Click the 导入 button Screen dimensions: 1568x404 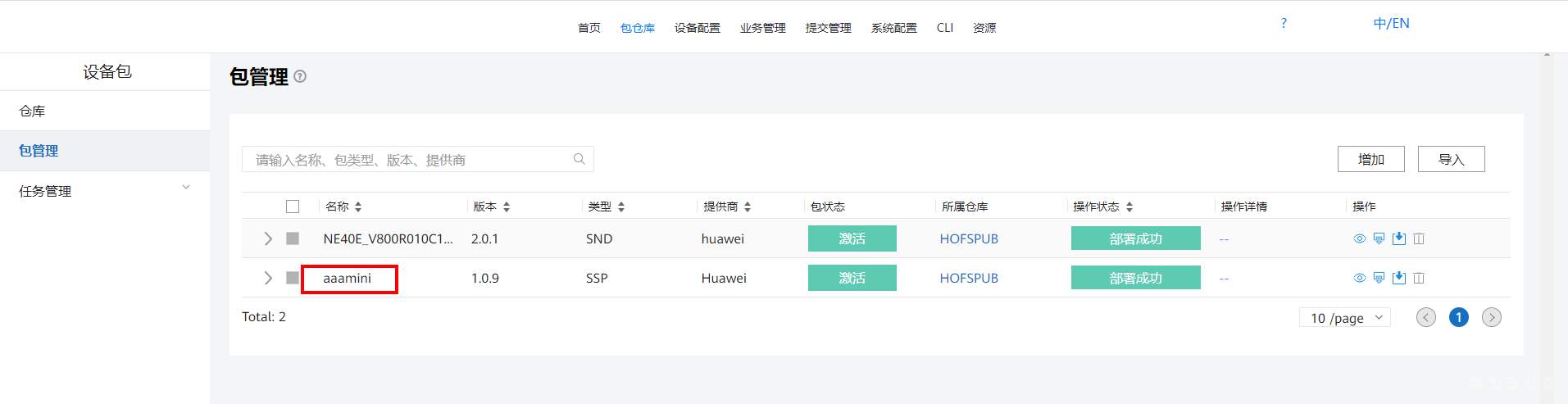click(x=1451, y=159)
